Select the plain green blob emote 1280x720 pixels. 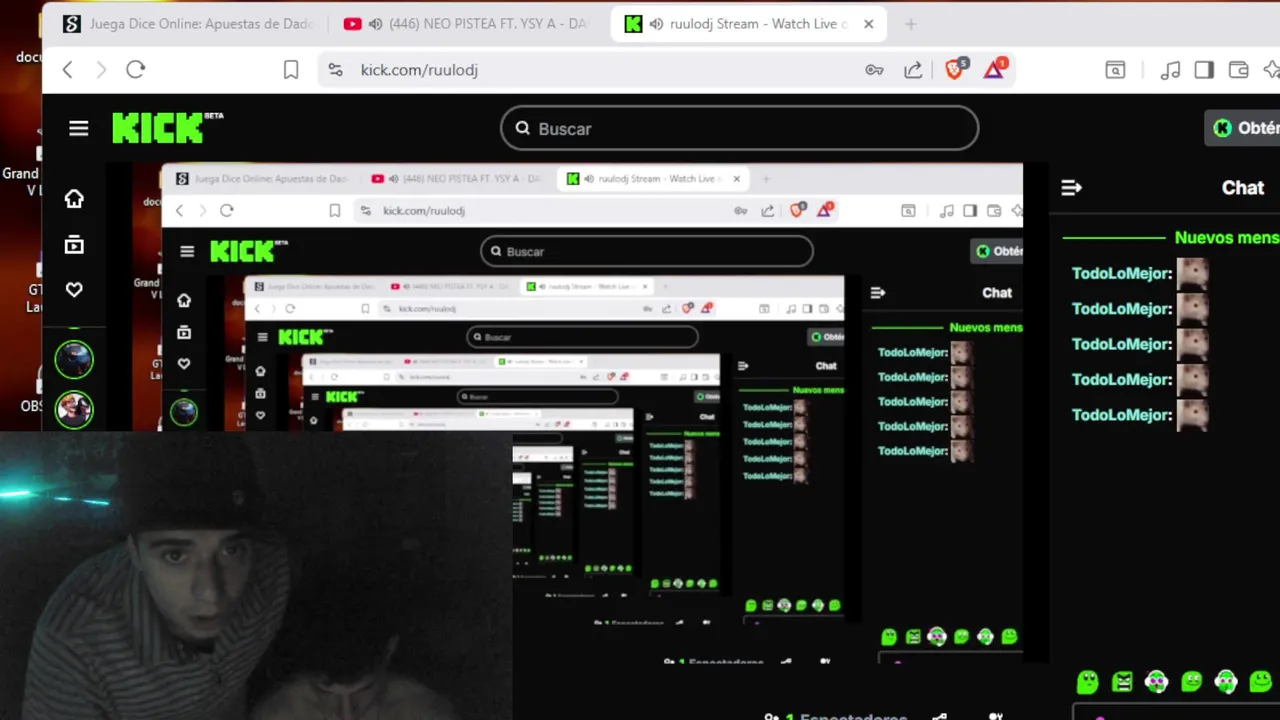(1087, 682)
